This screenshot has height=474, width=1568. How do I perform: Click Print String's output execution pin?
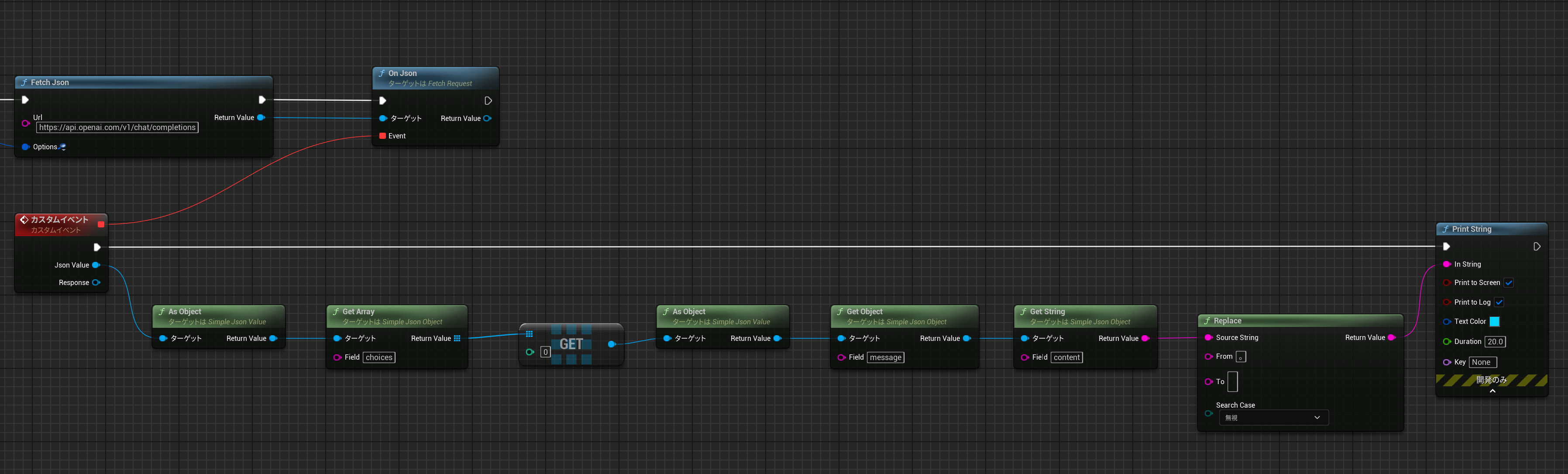(x=1536, y=247)
